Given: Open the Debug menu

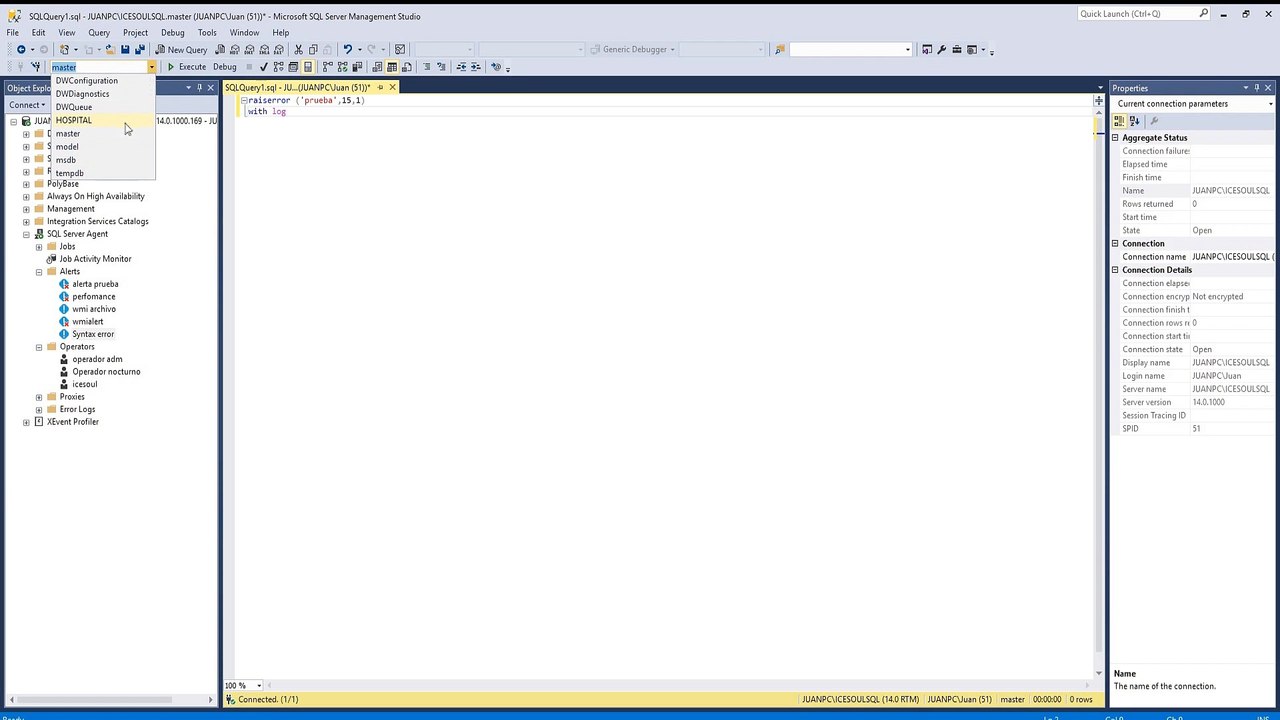Looking at the screenshot, I should [173, 32].
